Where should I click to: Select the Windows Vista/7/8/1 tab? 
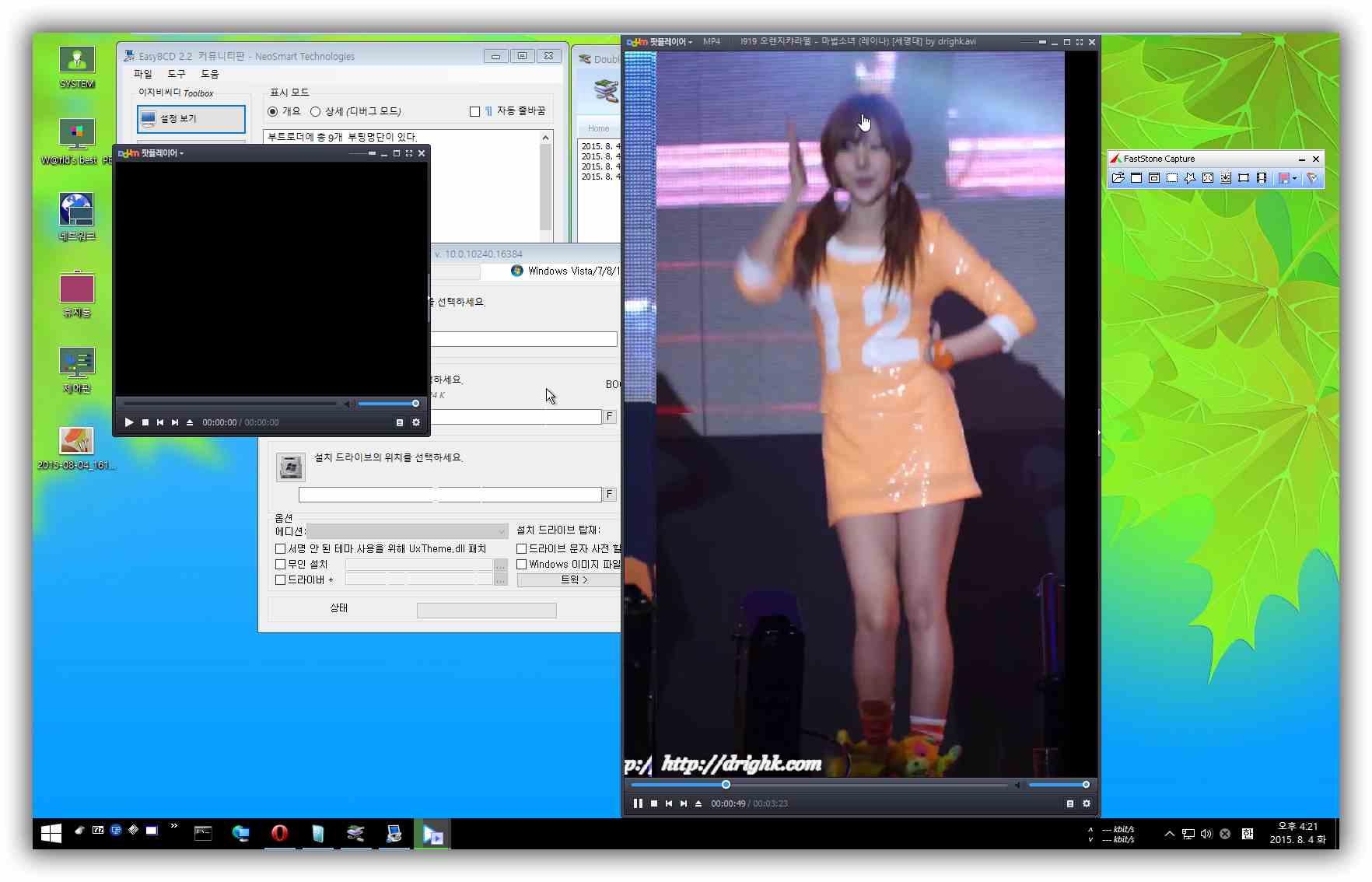pyautogui.click(x=565, y=271)
